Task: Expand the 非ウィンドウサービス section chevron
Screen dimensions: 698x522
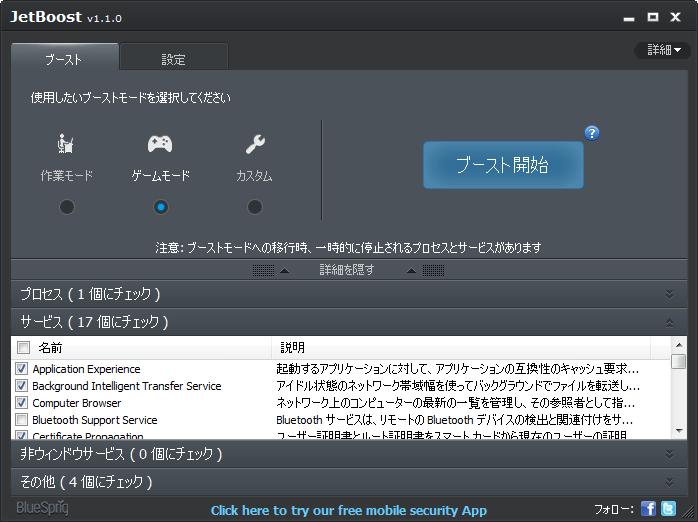Action: pyautogui.click(x=669, y=454)
